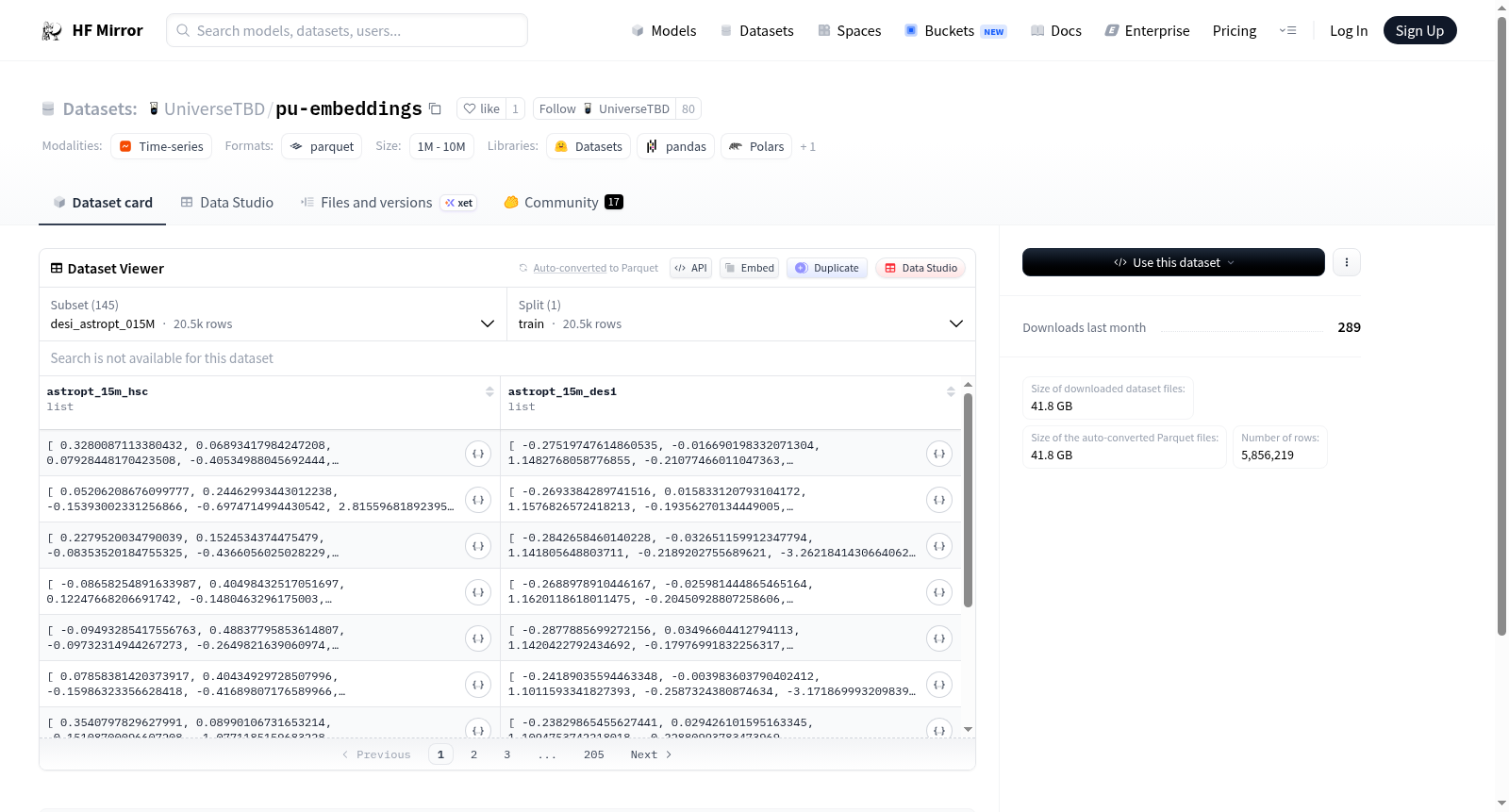Click the like count 1

point(515,108)
